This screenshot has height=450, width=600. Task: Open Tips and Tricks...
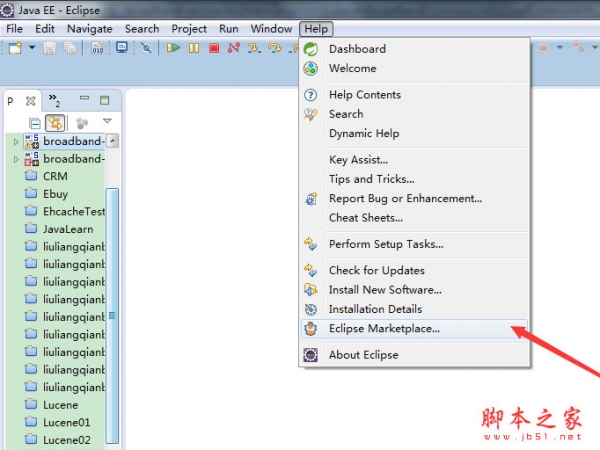point(414,179)
